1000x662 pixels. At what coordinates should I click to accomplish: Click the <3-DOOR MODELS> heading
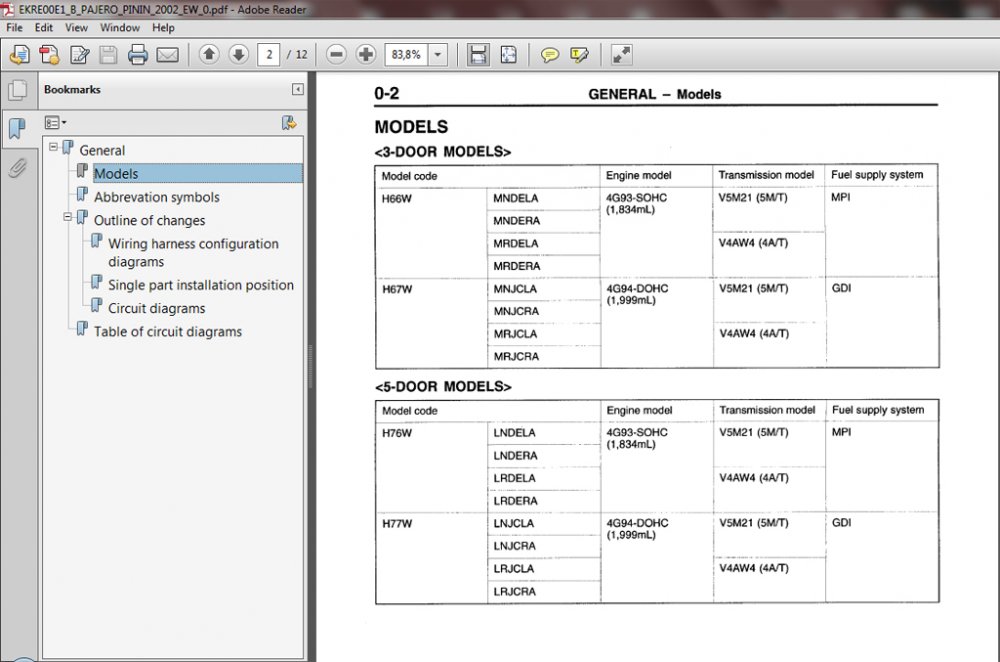coord(443,152)
